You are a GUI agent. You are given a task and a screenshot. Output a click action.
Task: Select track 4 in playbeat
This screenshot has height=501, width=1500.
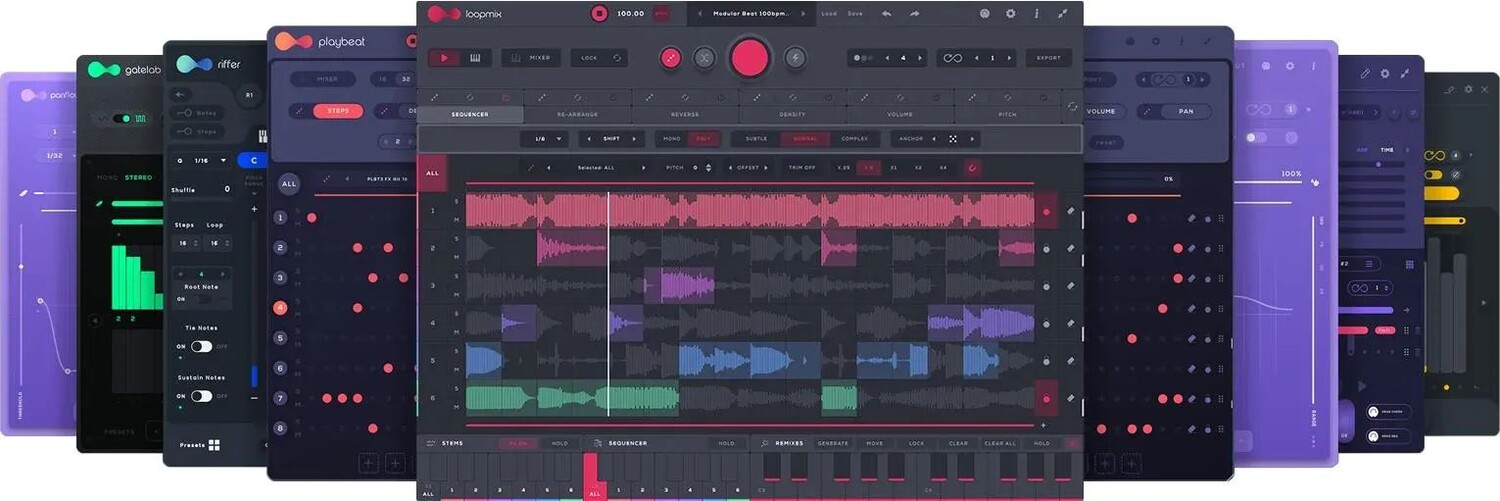[x=281, y=308]
